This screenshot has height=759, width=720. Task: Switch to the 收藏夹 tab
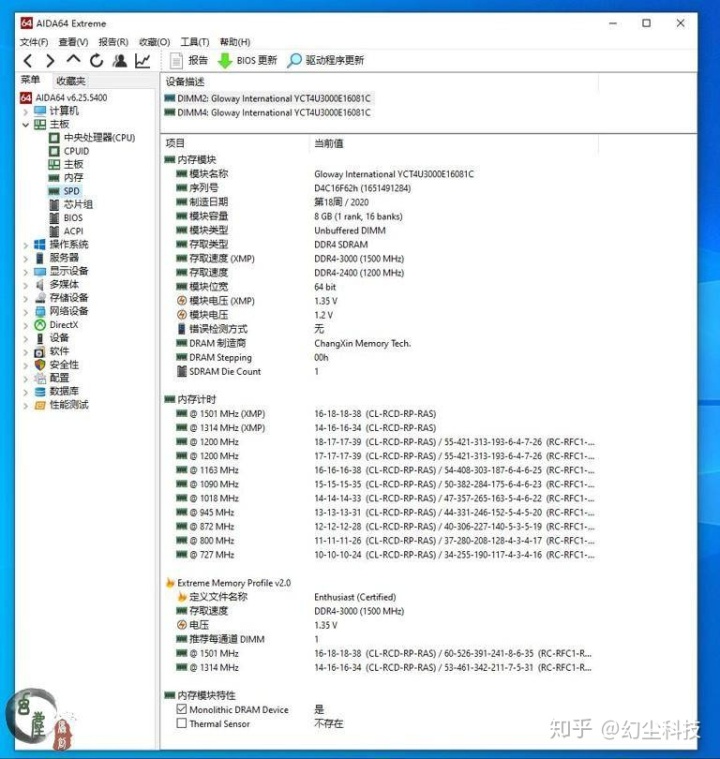coord(70,81)
